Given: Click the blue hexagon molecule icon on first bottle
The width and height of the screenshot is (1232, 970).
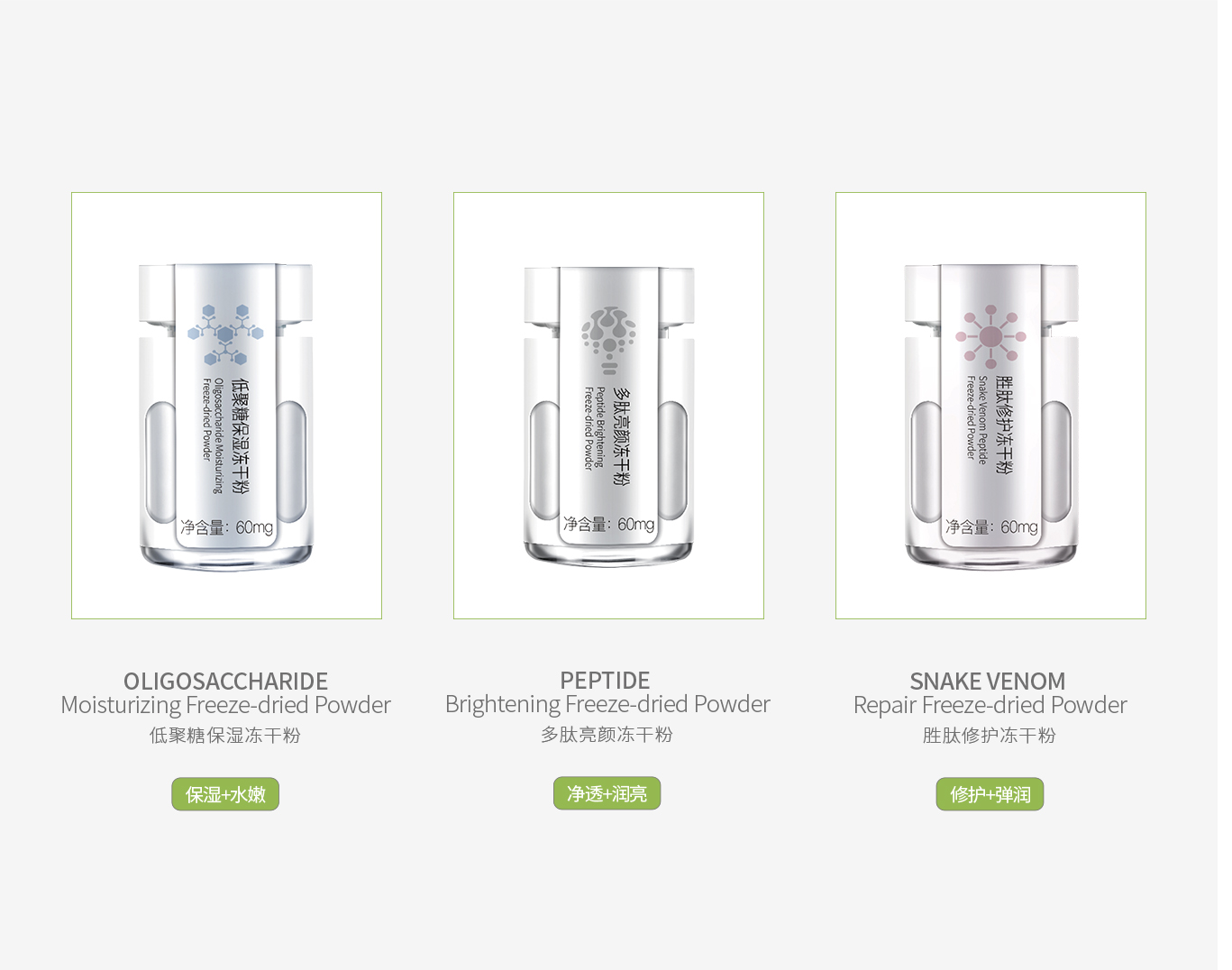Looking at the screenshot, I should pos(225,334).
